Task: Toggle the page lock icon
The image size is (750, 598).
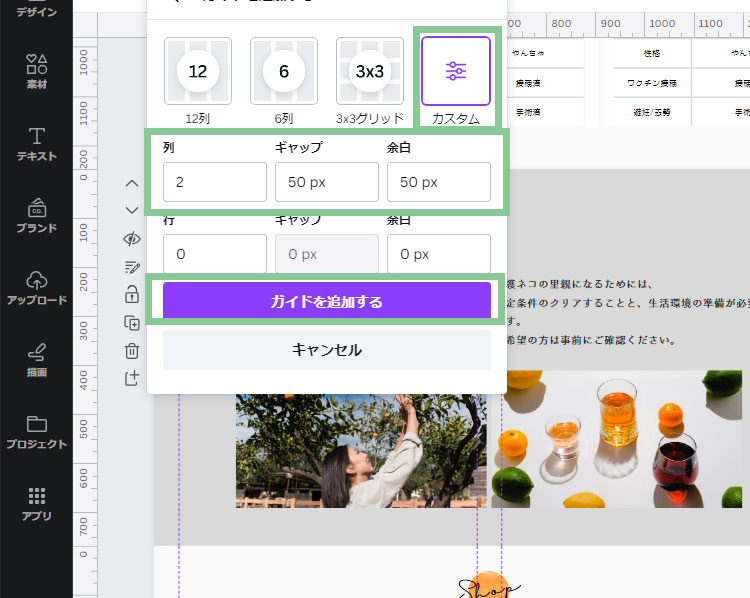Action: (132, 294)
